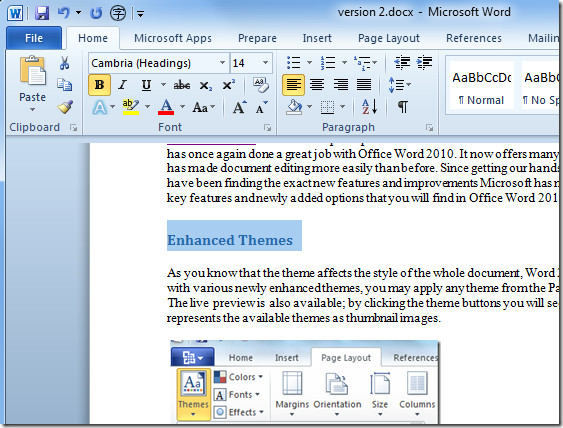Viewport: 563px width, 428px height.
Task: Open the highlight color picker arrow
Action: point(147,107)
